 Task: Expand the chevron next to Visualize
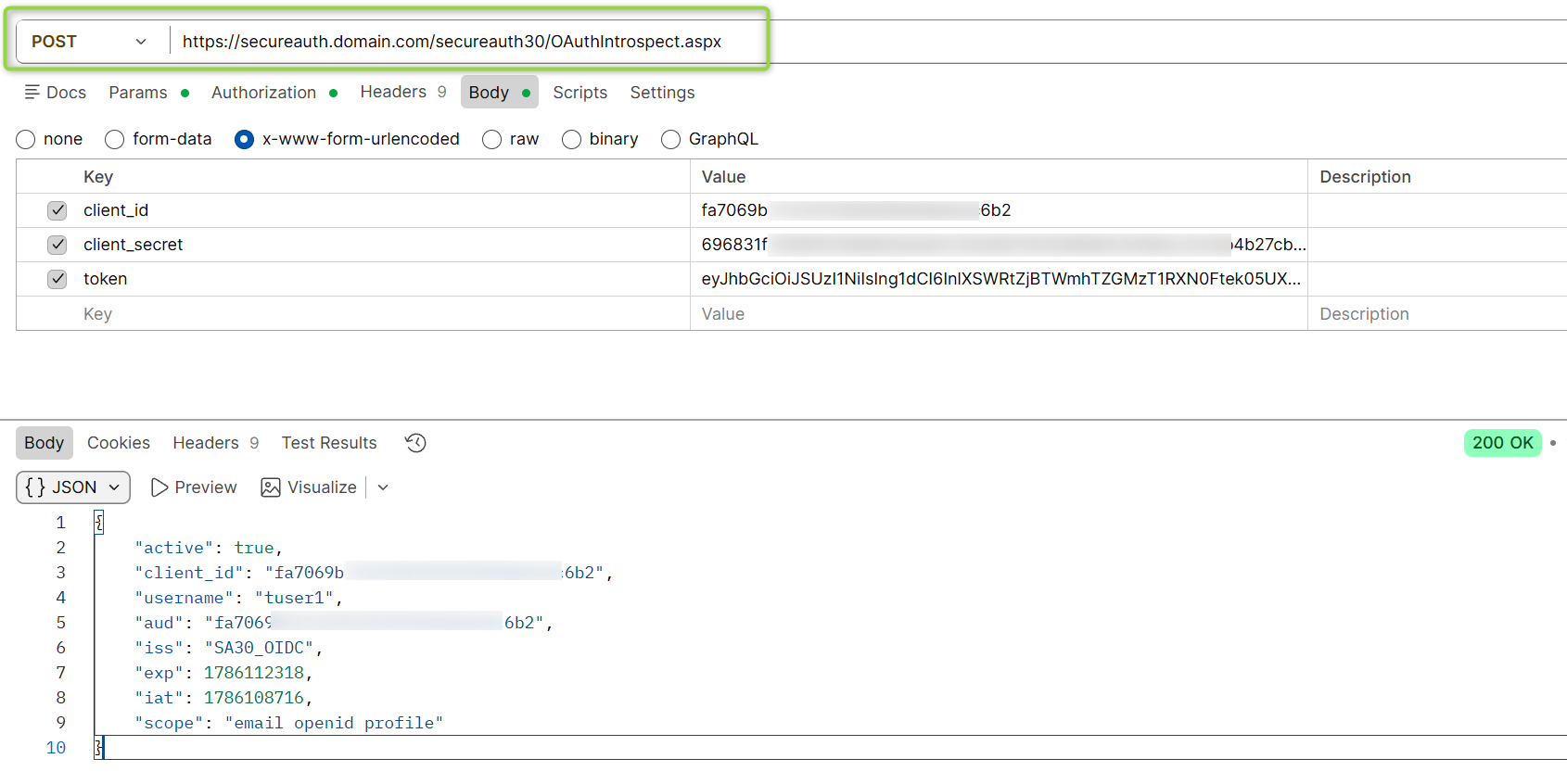tap(383, 487)
